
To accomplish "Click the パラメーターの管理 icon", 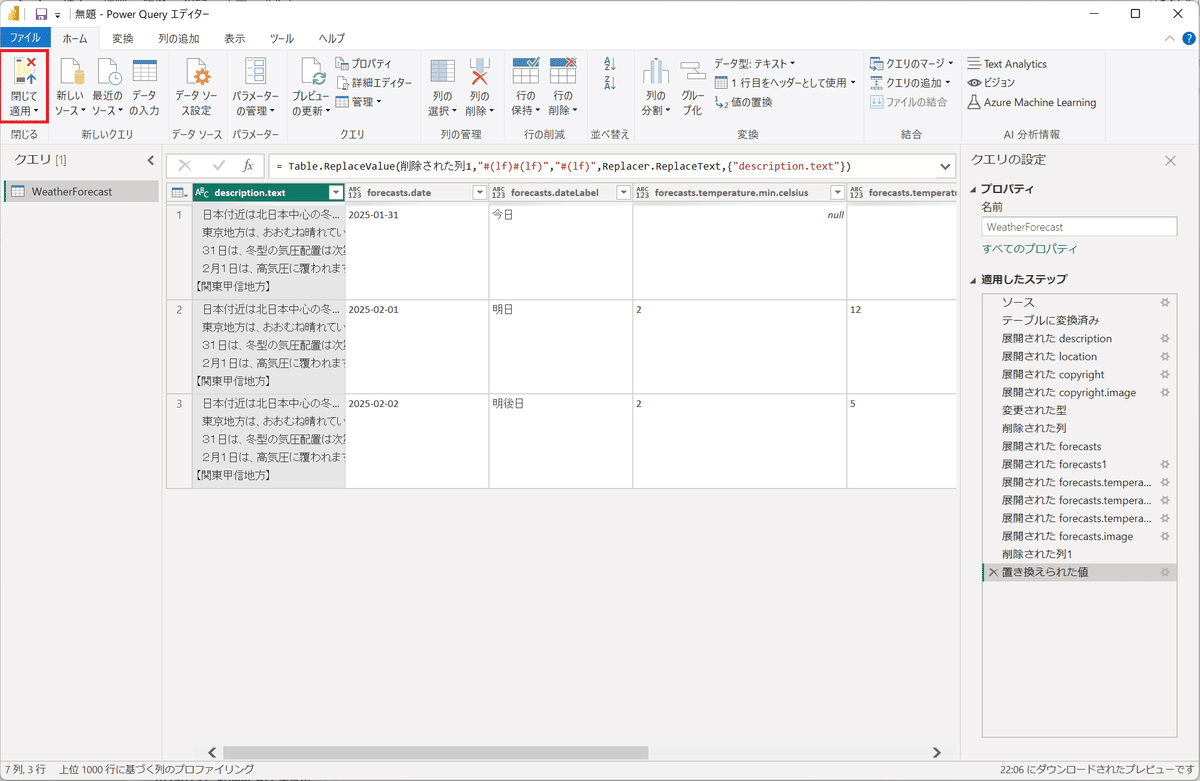I will 256,72.
